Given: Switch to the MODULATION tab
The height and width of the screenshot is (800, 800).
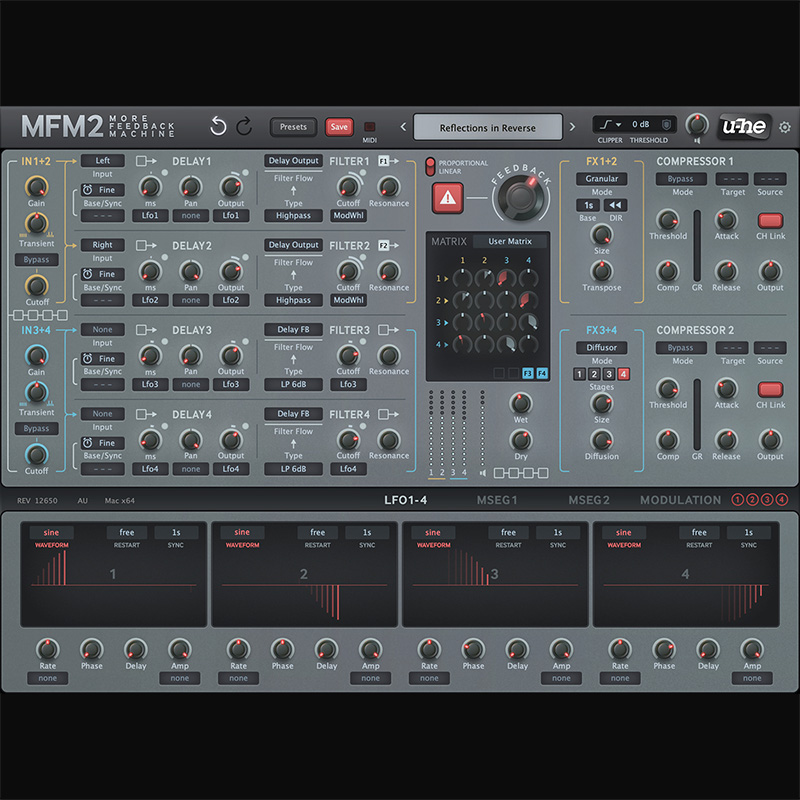Looking at the screenshot, I should click(681, 500).
